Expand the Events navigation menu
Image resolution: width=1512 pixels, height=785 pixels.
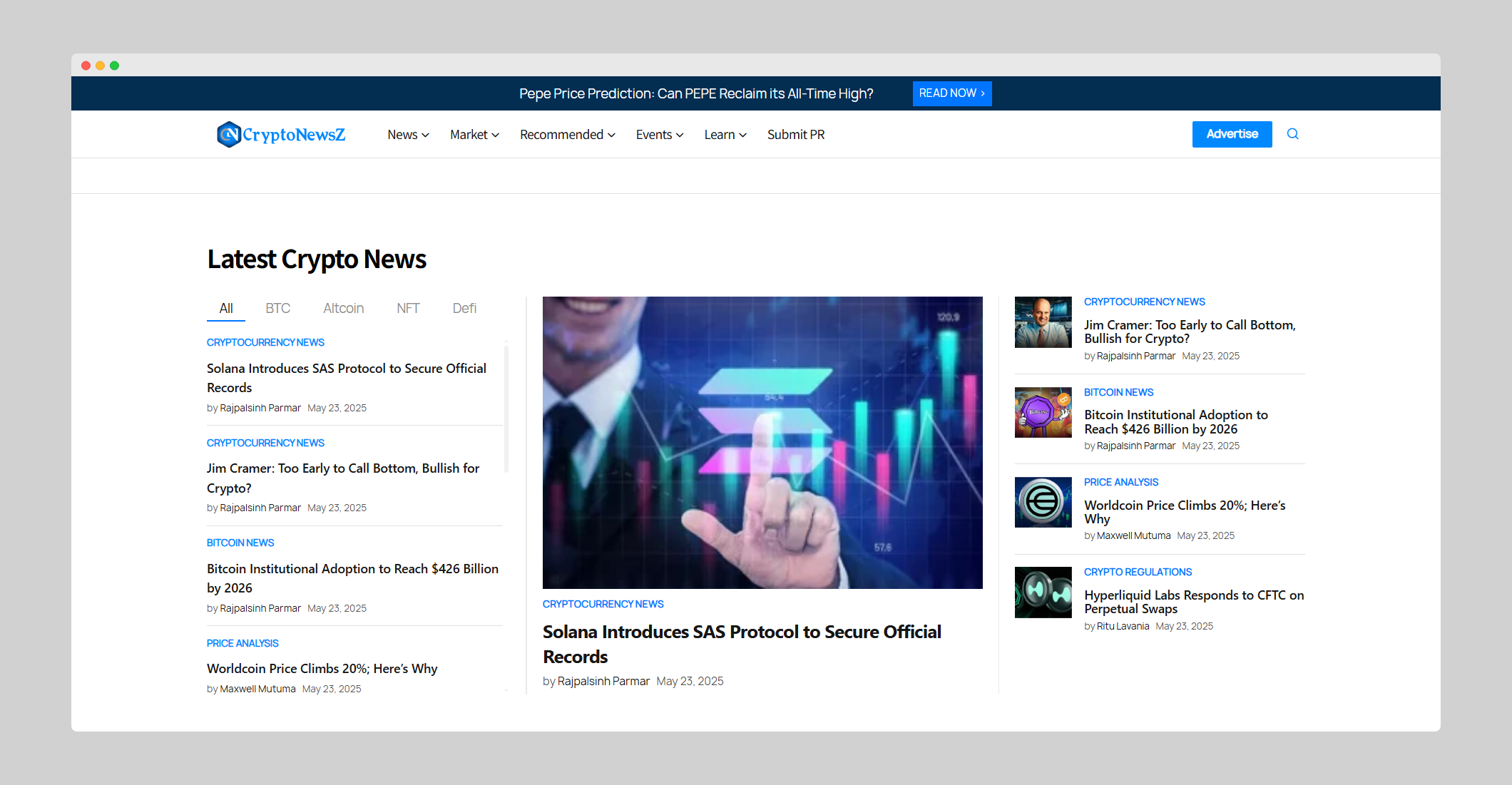click(x=659, y=135)
